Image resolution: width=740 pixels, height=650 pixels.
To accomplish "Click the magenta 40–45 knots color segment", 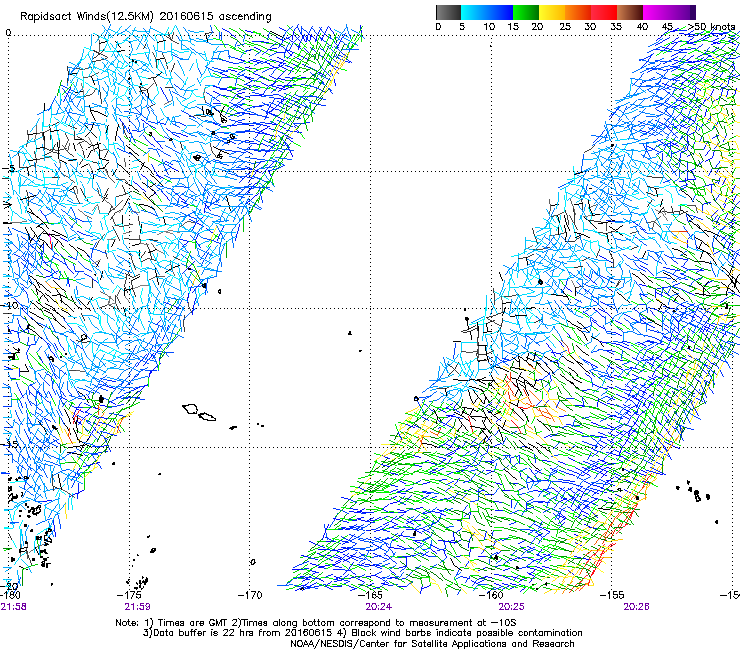I will [656, 12].
